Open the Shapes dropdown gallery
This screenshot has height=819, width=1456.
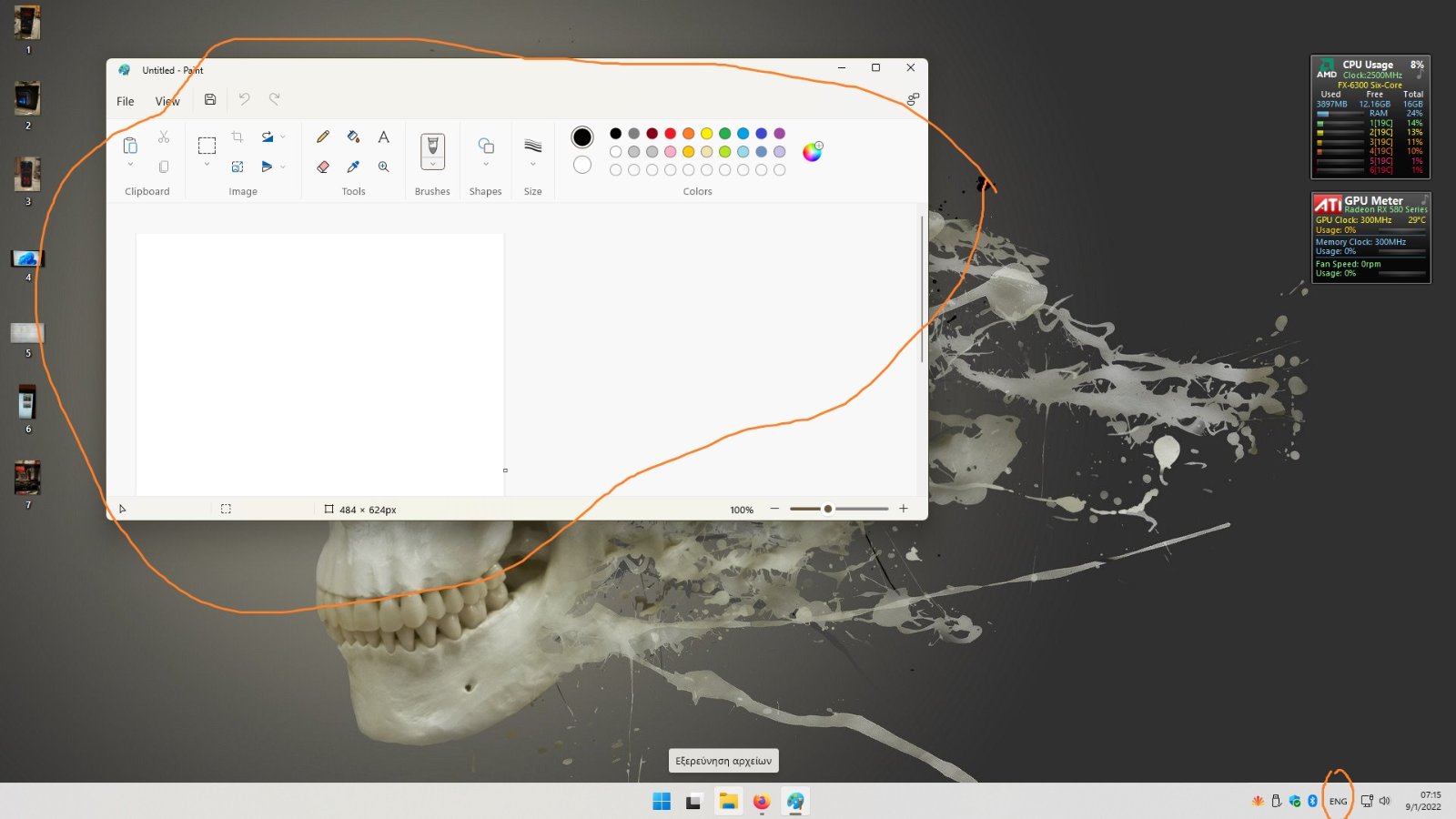[486, 151]
